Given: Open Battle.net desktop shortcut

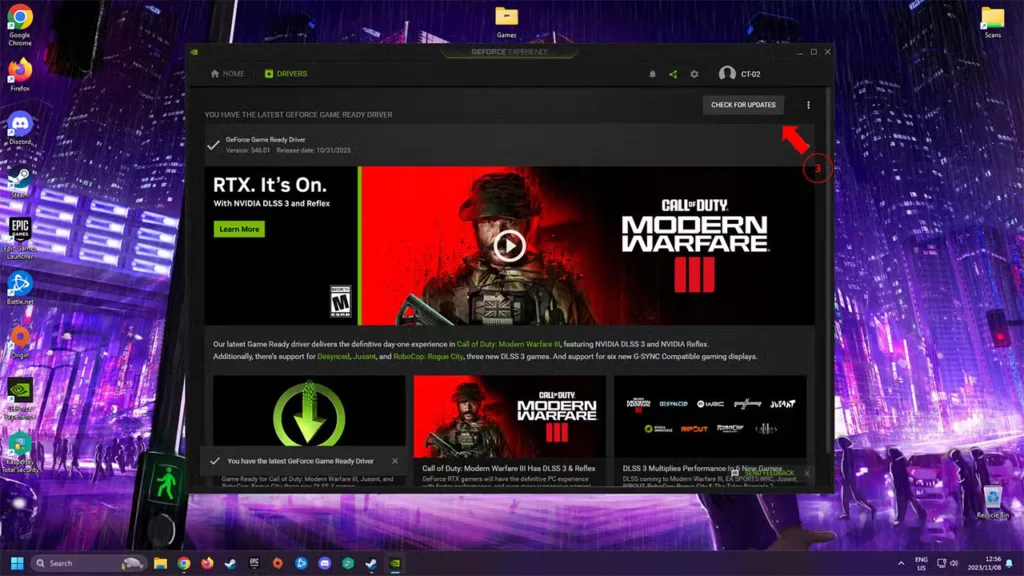Looking at the screenshot, I should [20, 288].
